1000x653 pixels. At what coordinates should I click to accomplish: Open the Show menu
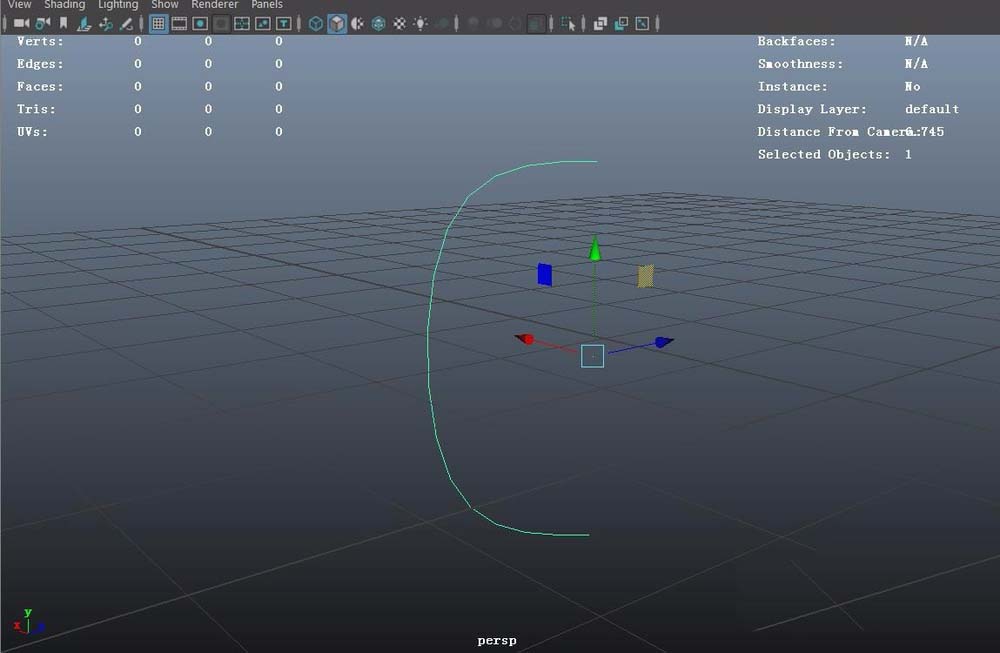point(164,5)
